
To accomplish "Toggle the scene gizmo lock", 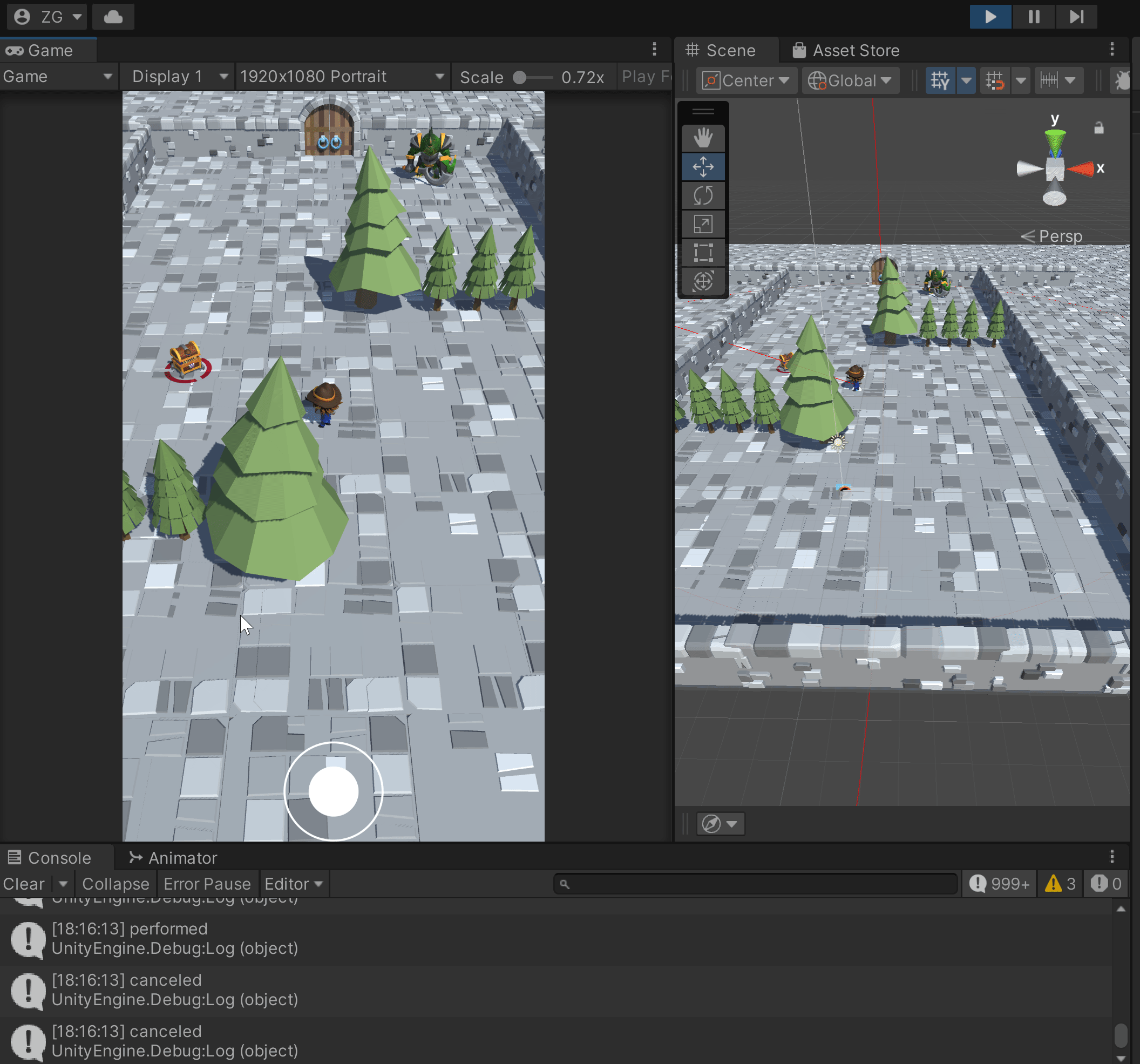I will pyautogui.click(x=1098, y=128).
